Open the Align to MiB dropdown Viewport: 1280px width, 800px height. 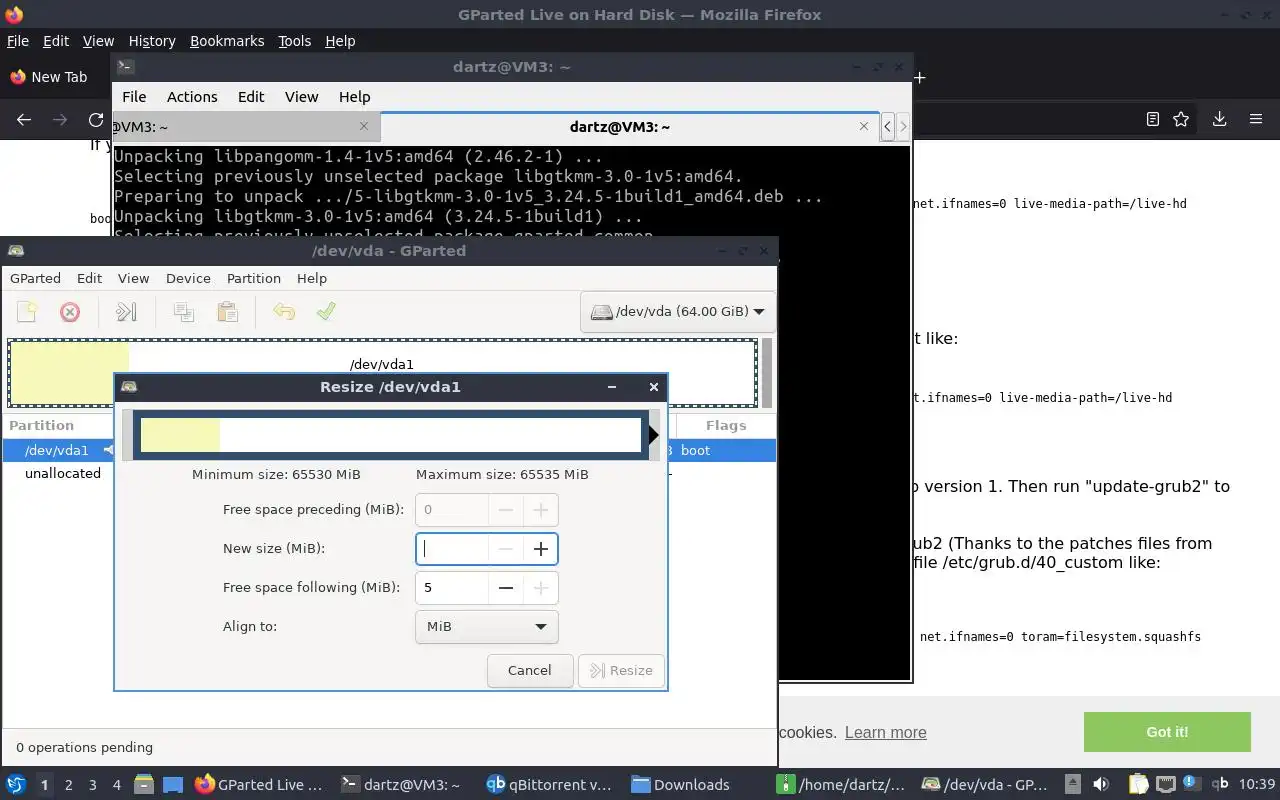(x=486, y=626)
